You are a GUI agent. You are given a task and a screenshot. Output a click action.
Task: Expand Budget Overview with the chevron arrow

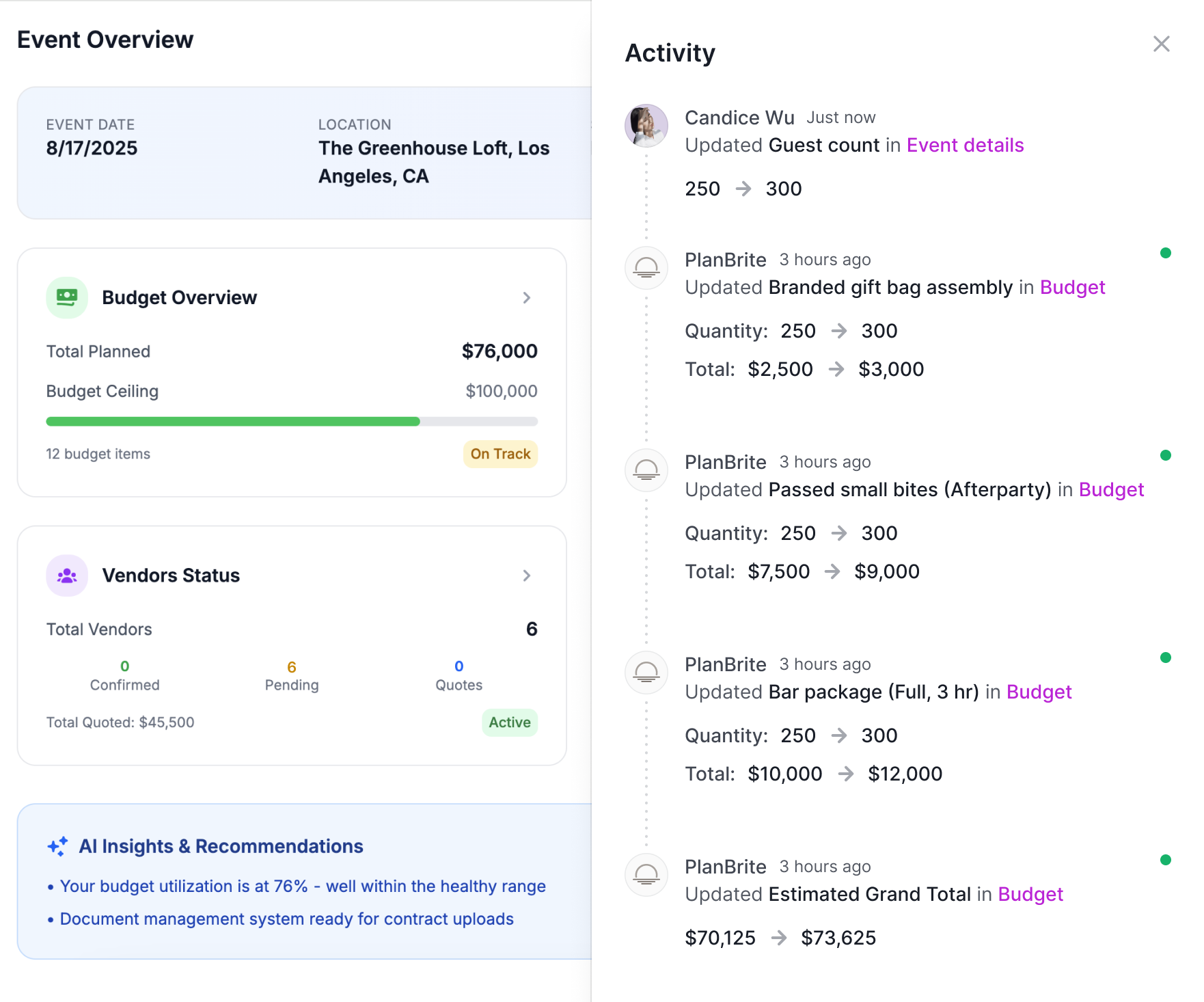coord(526,297)
